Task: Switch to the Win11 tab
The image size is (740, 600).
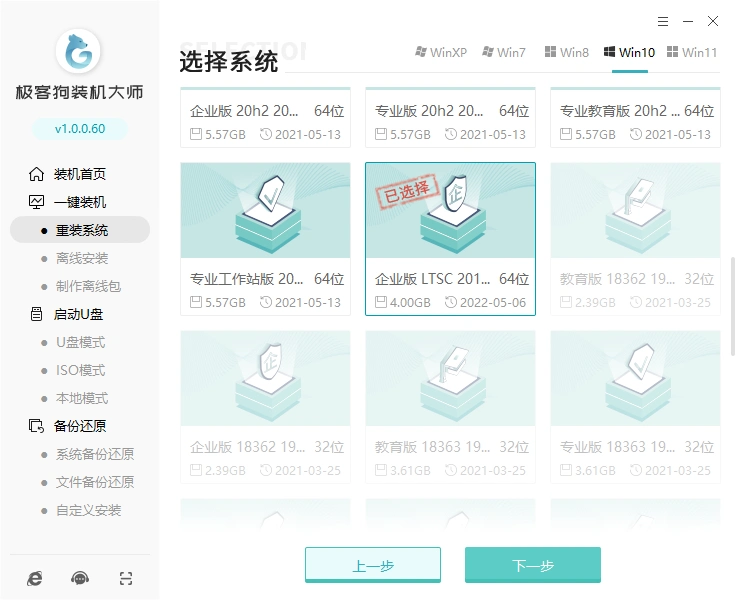Action: (x=691, y=52)
